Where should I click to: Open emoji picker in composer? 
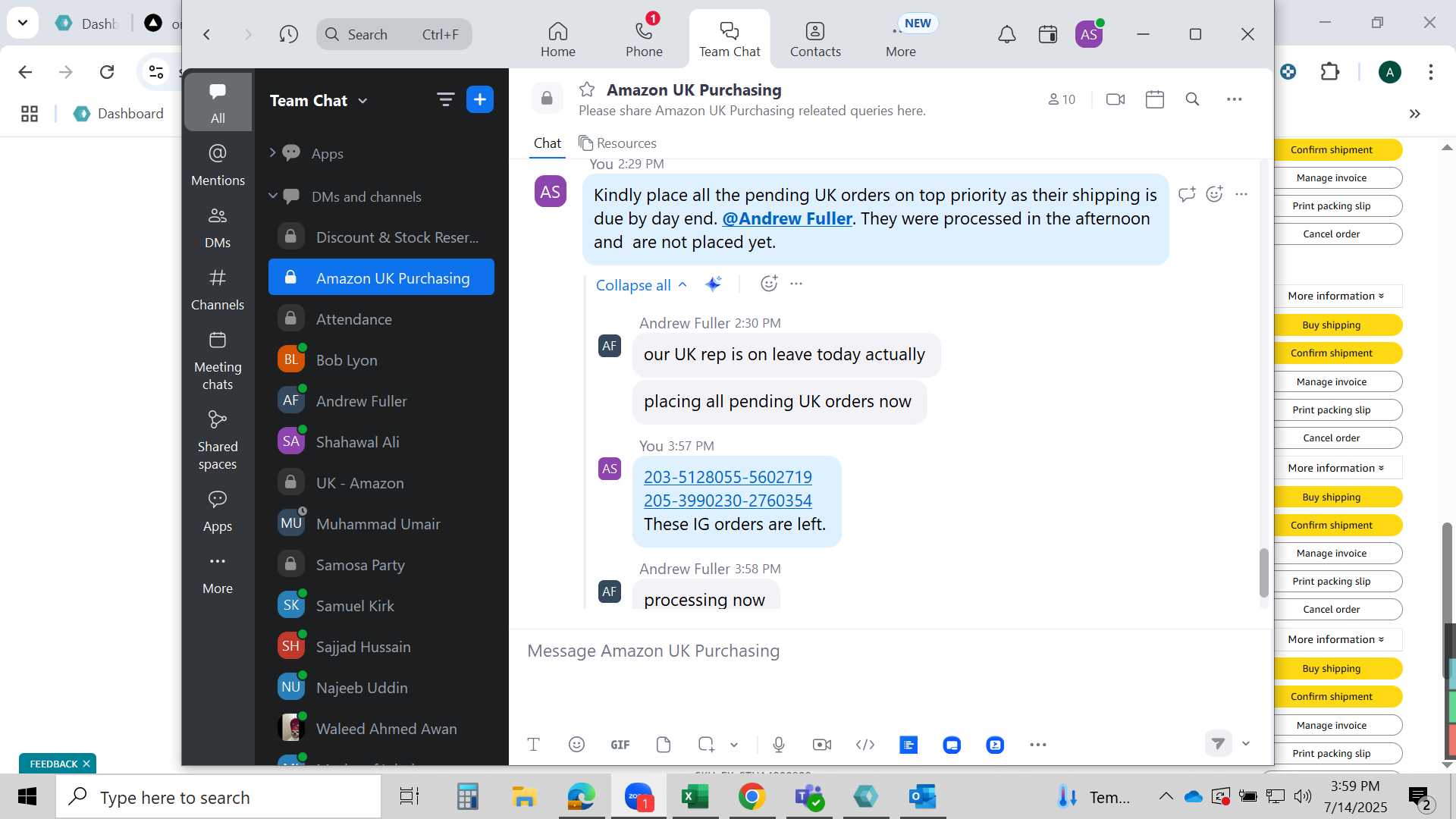(576, 745)
